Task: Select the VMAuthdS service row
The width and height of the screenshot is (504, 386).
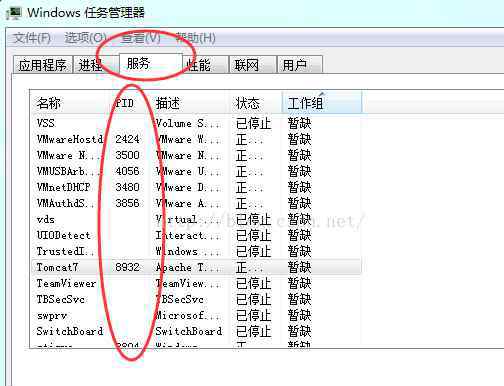Action: [196, 203]
